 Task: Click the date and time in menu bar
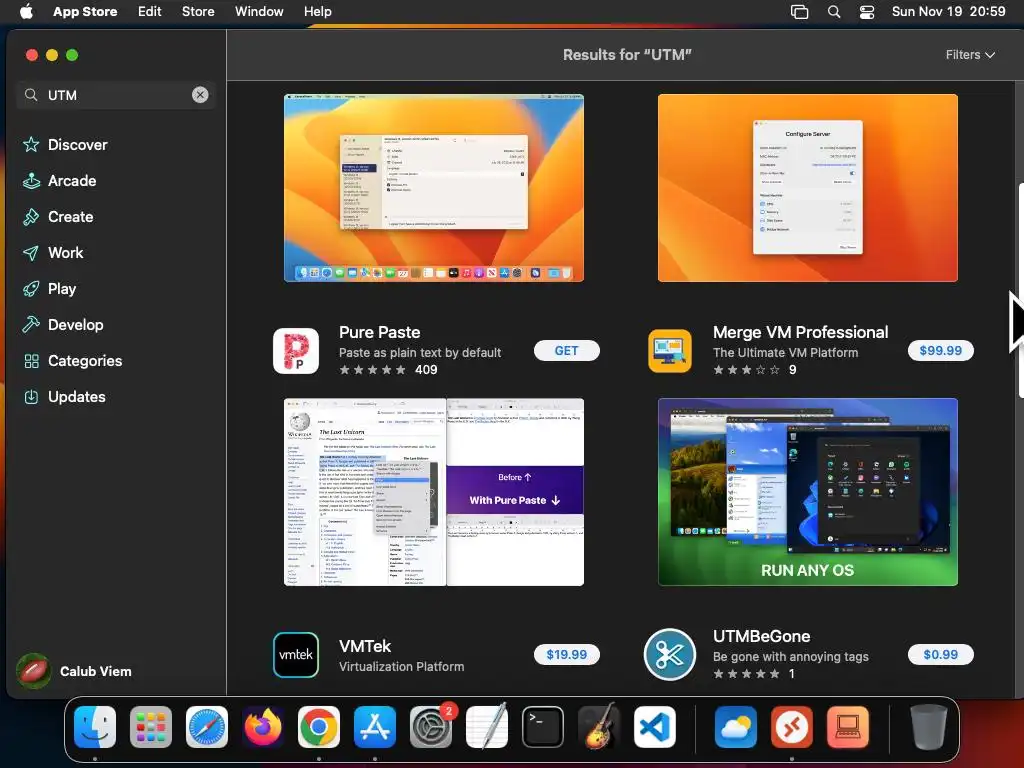click(948, 12)
